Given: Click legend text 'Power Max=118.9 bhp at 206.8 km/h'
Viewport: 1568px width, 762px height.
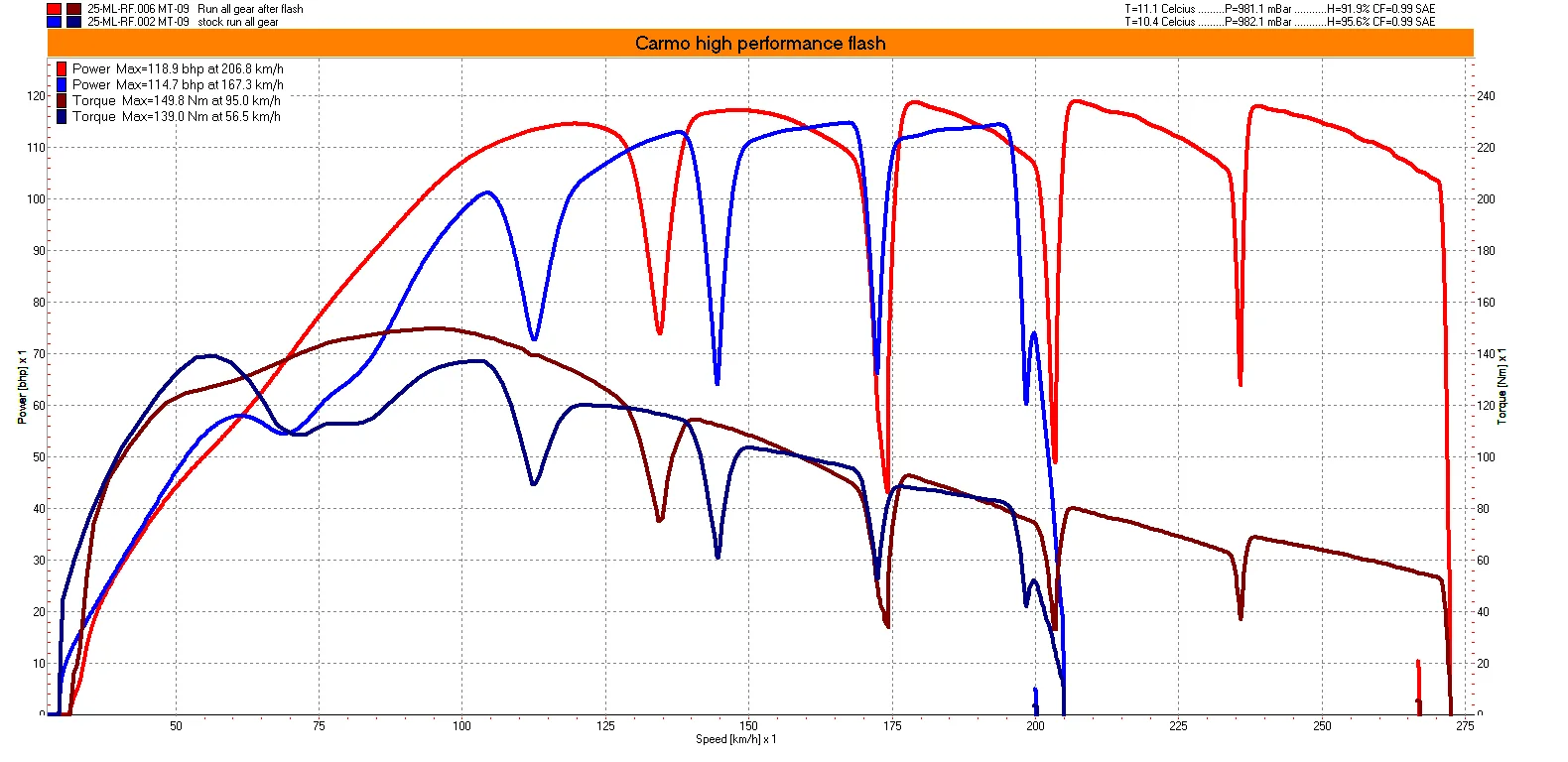Looking at the screenshot, I should pos(178,69).
